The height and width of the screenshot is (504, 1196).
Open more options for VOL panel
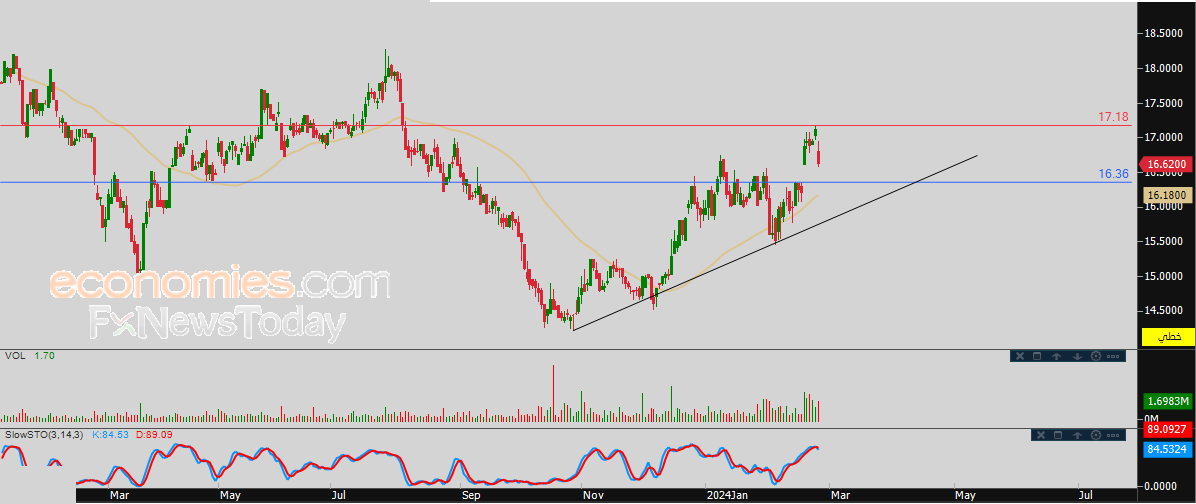coord(1113,356)
